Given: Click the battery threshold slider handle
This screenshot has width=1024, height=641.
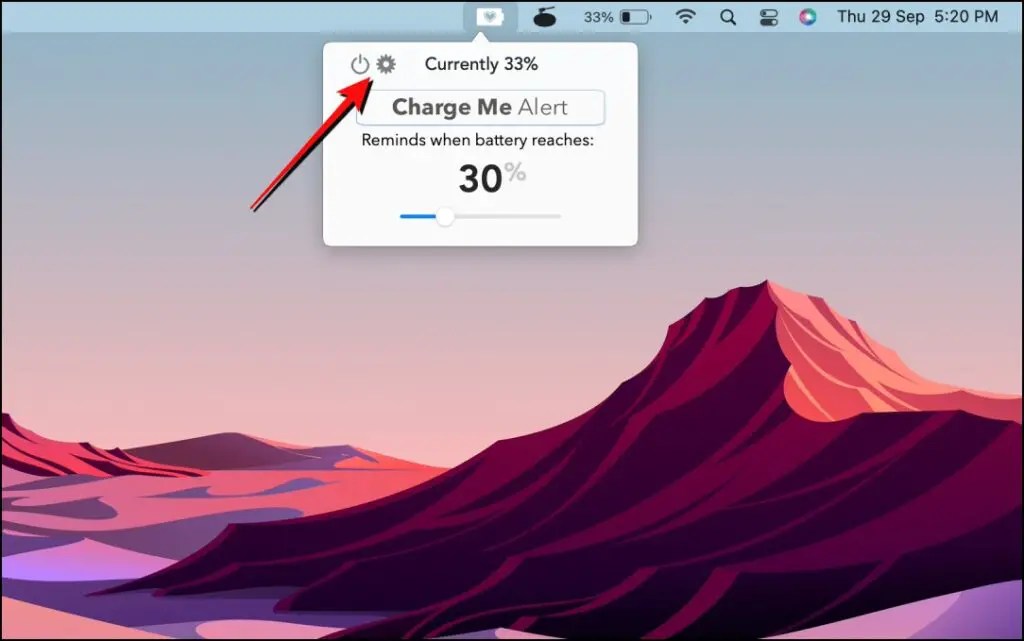Looking at the screenshot, I should tap(445, 215).
